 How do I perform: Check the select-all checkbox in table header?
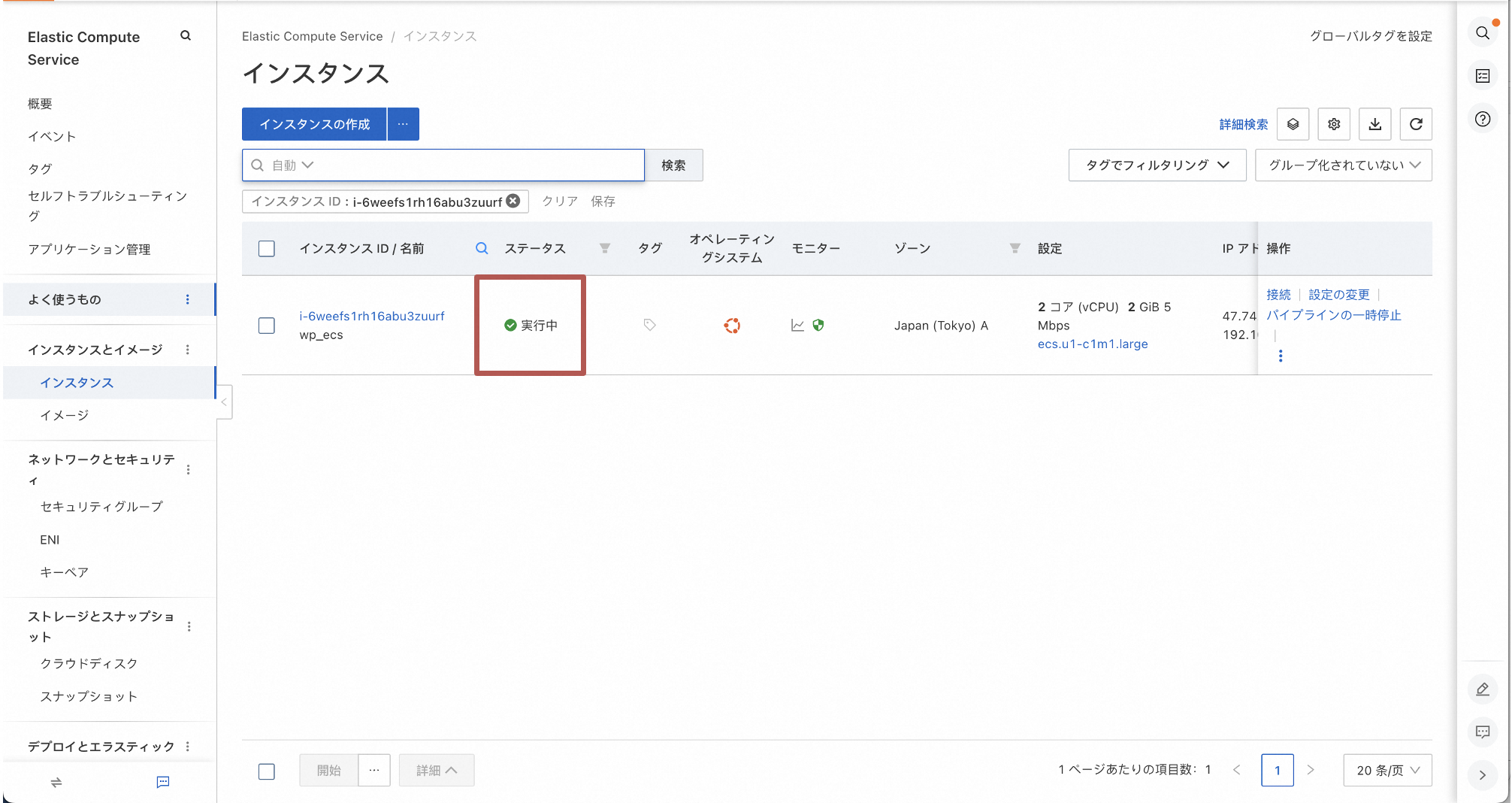point(267,248)
